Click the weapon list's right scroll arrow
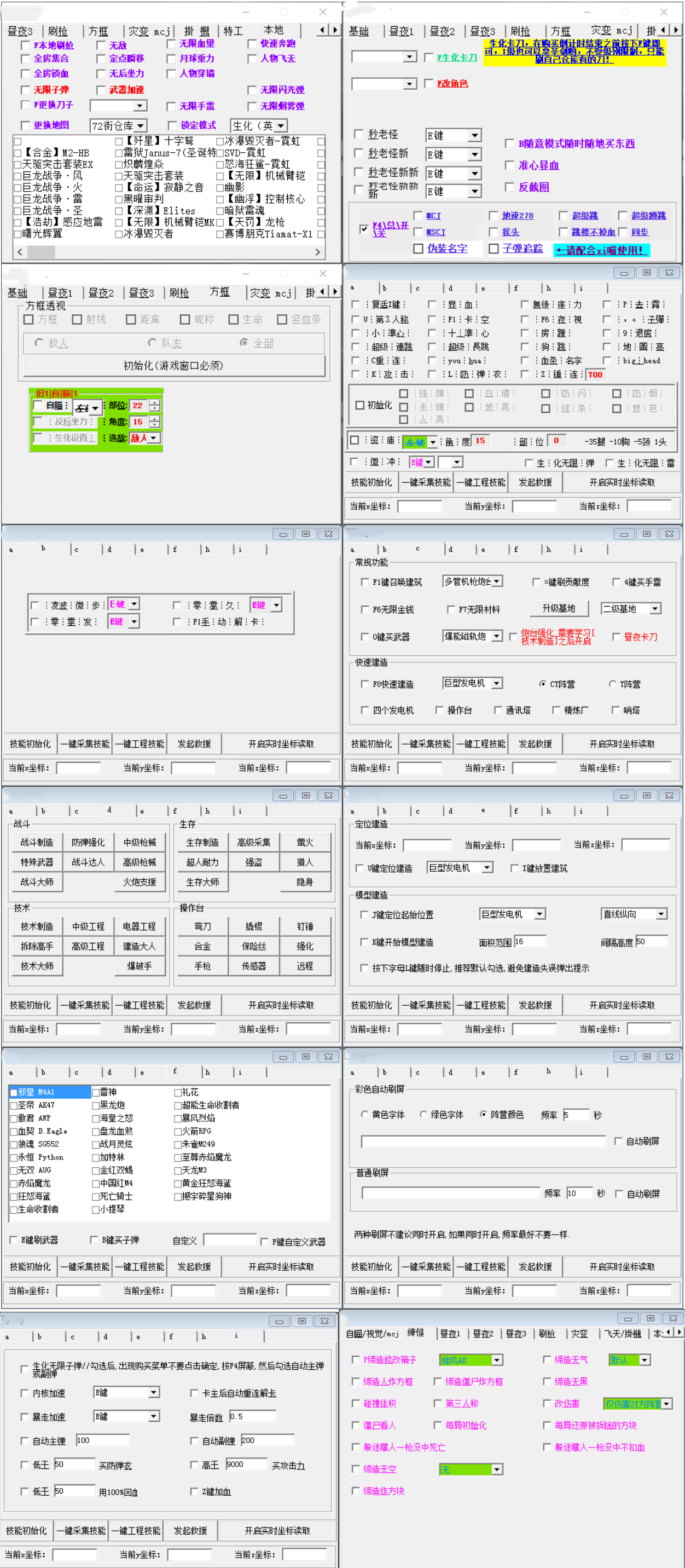 [317, 251]
